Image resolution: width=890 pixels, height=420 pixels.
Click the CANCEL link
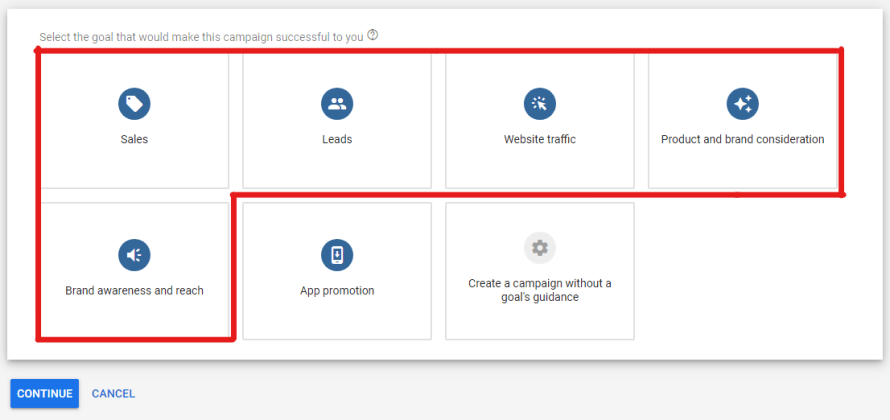[114, 393]
